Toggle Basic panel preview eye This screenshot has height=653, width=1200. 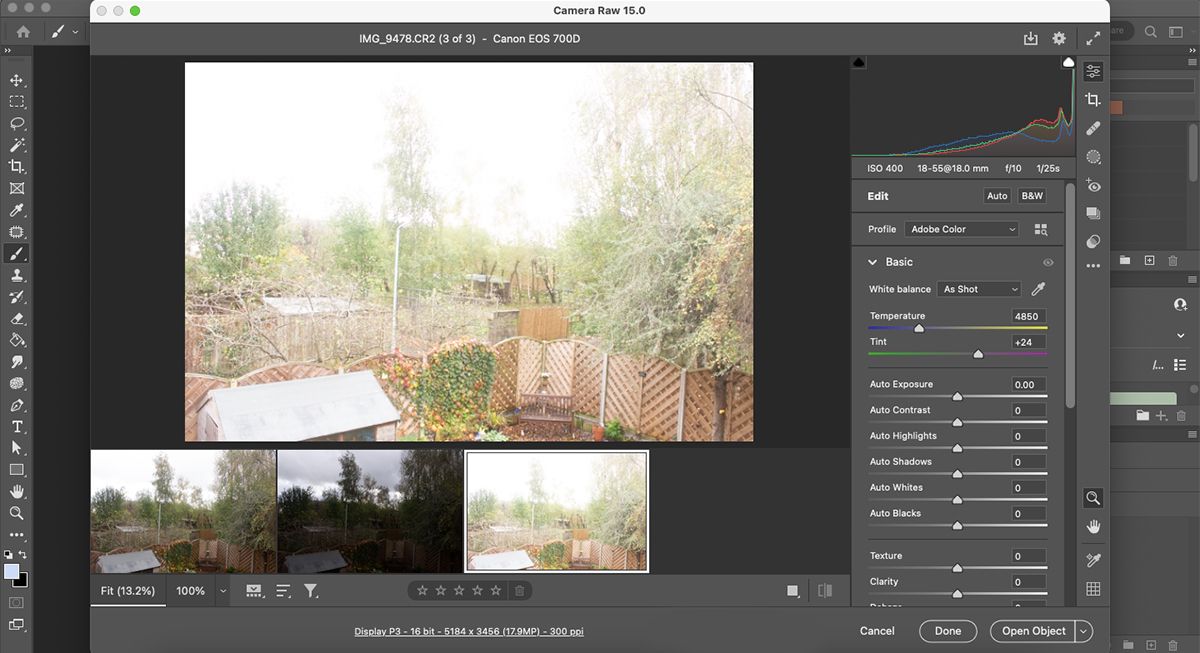point(1048,261)
